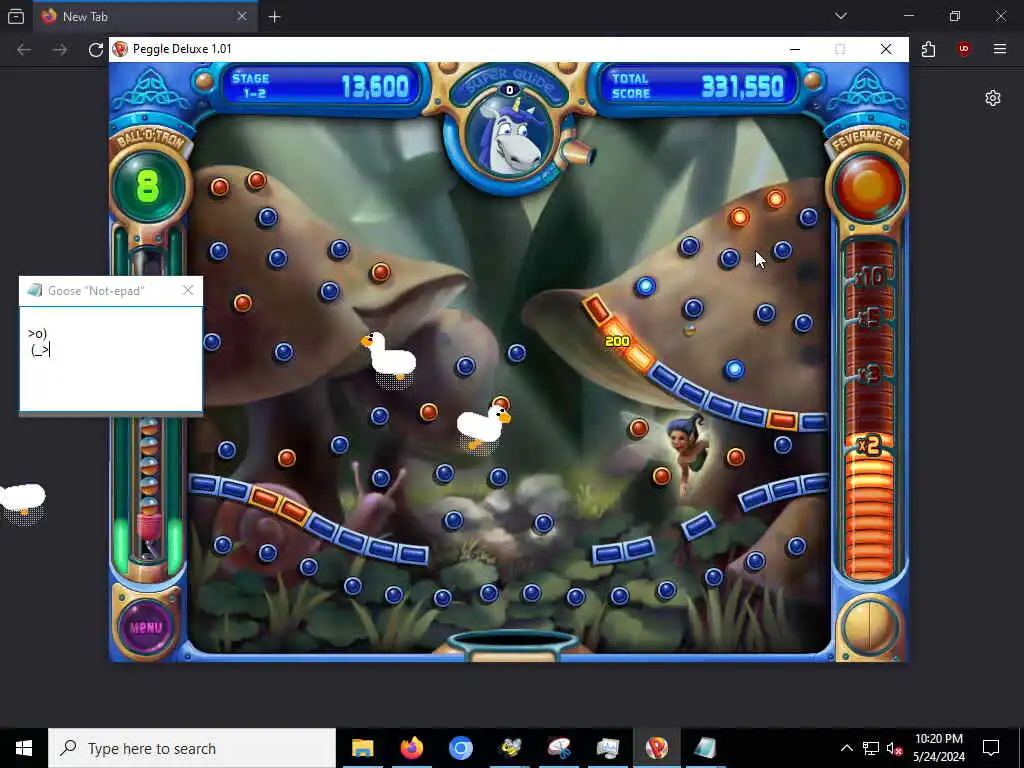Open Firefox from the taskbar
The height and width of the screenshot is (768, 1024).
[411, 748]
